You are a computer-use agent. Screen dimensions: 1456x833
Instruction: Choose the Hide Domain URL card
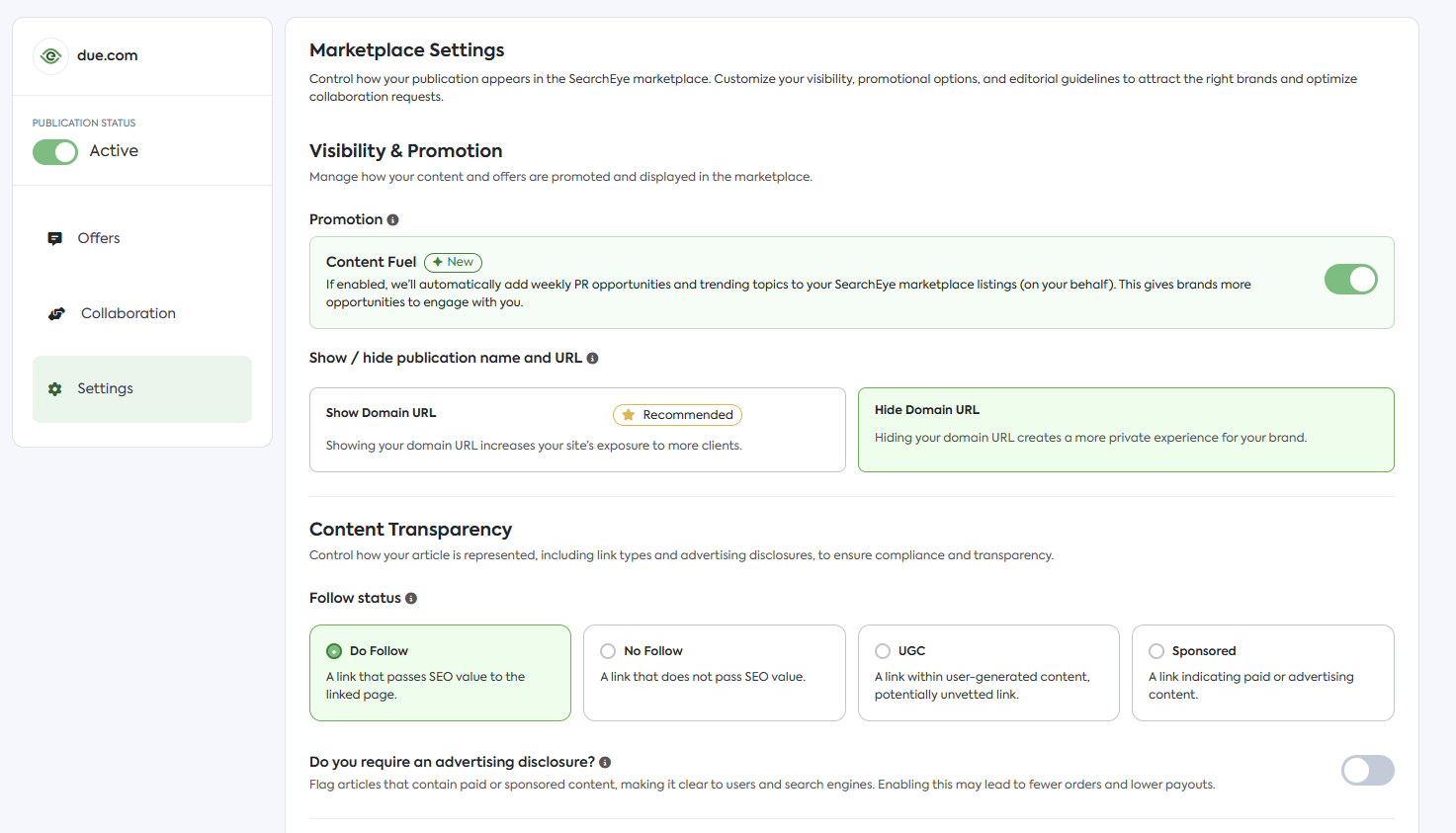tap(1126, 430)
